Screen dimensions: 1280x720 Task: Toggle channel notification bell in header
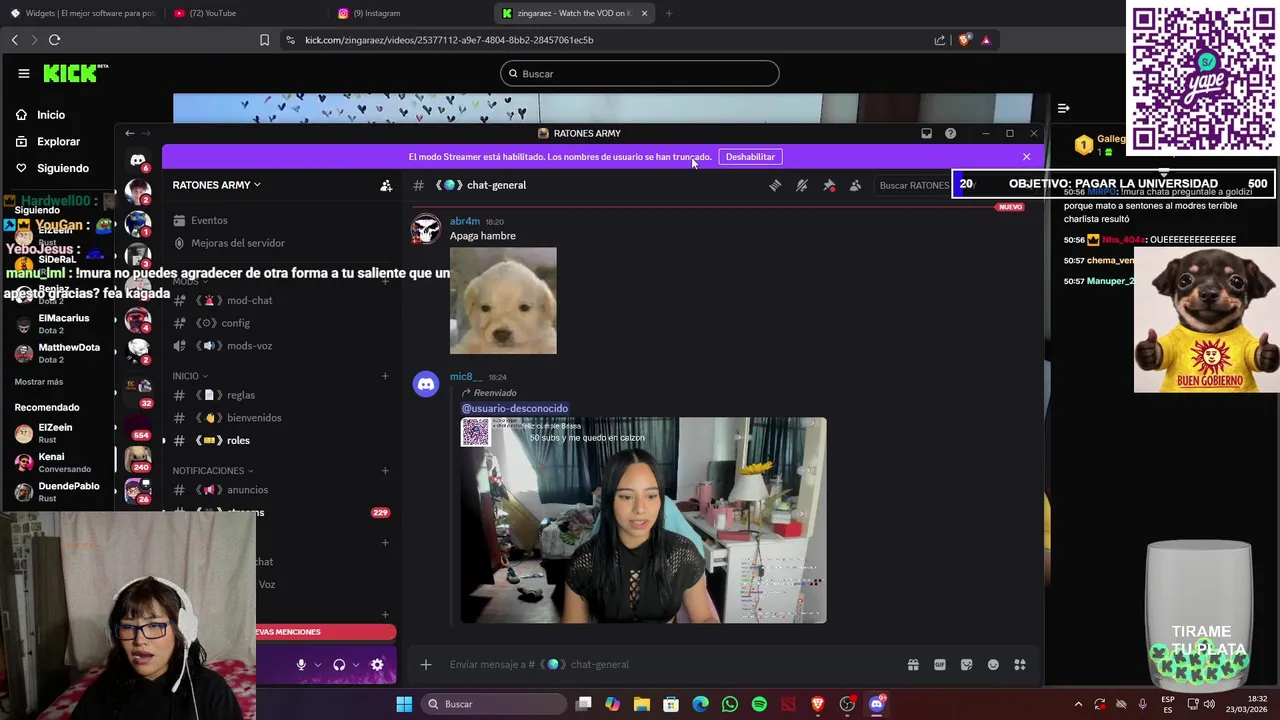pyautogui.click(x=802, y=185)
